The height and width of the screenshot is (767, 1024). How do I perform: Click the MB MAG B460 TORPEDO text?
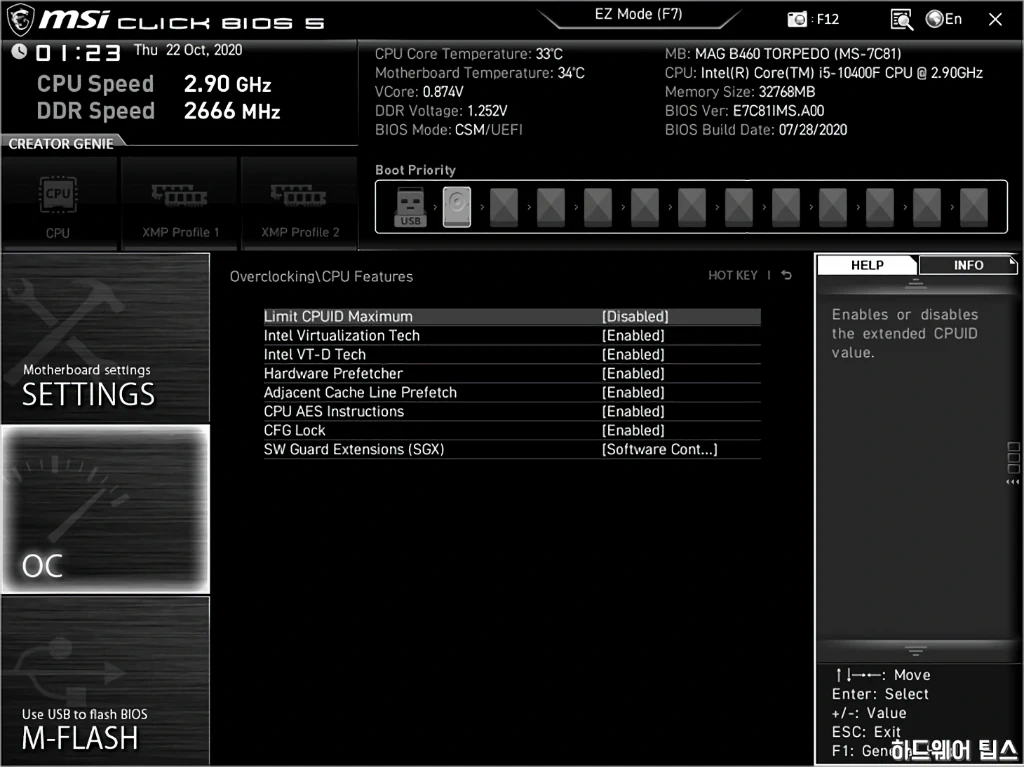(783, 54)
